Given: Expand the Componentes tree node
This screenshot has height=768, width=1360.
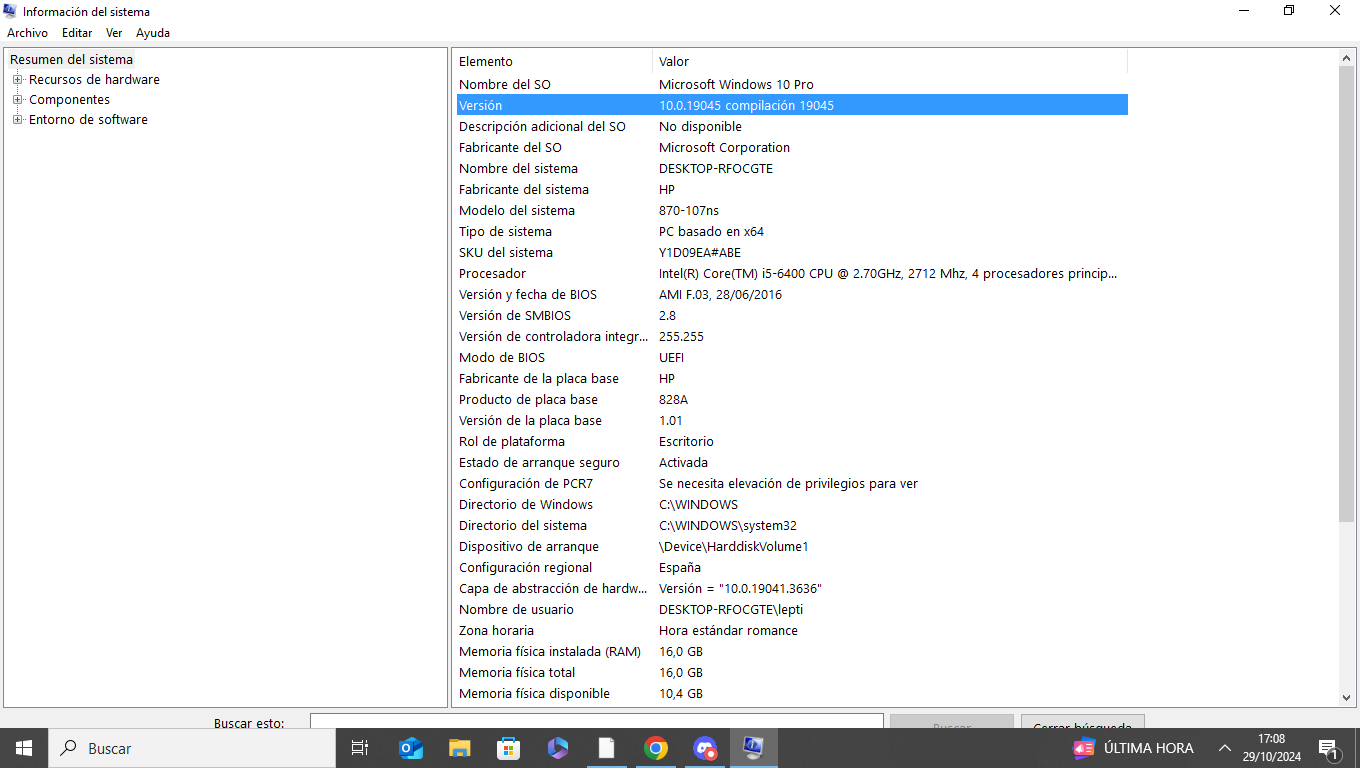Looking at the screenshot, I should pyautogui.click(x=17, y=100).
